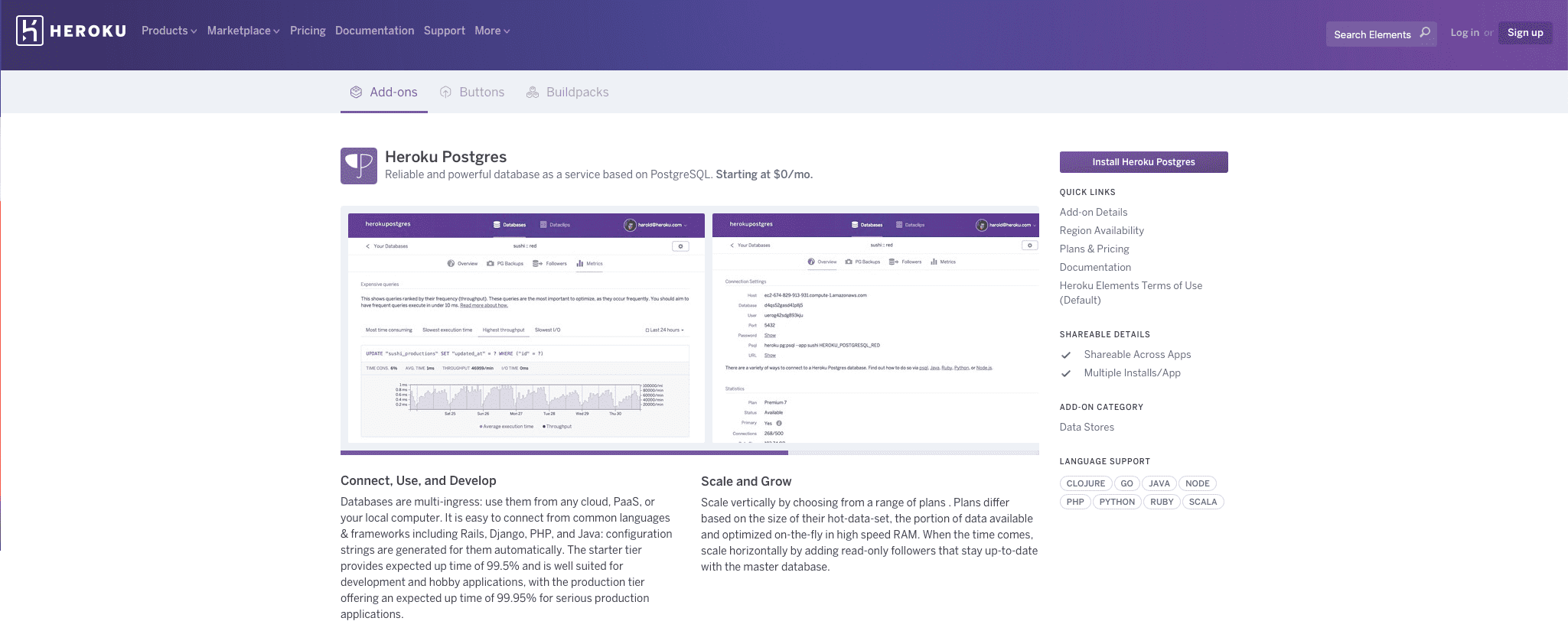Screen dimensions: 1568x644
Task: Click the Scale and Grow heading
Action: coord(746,481)
